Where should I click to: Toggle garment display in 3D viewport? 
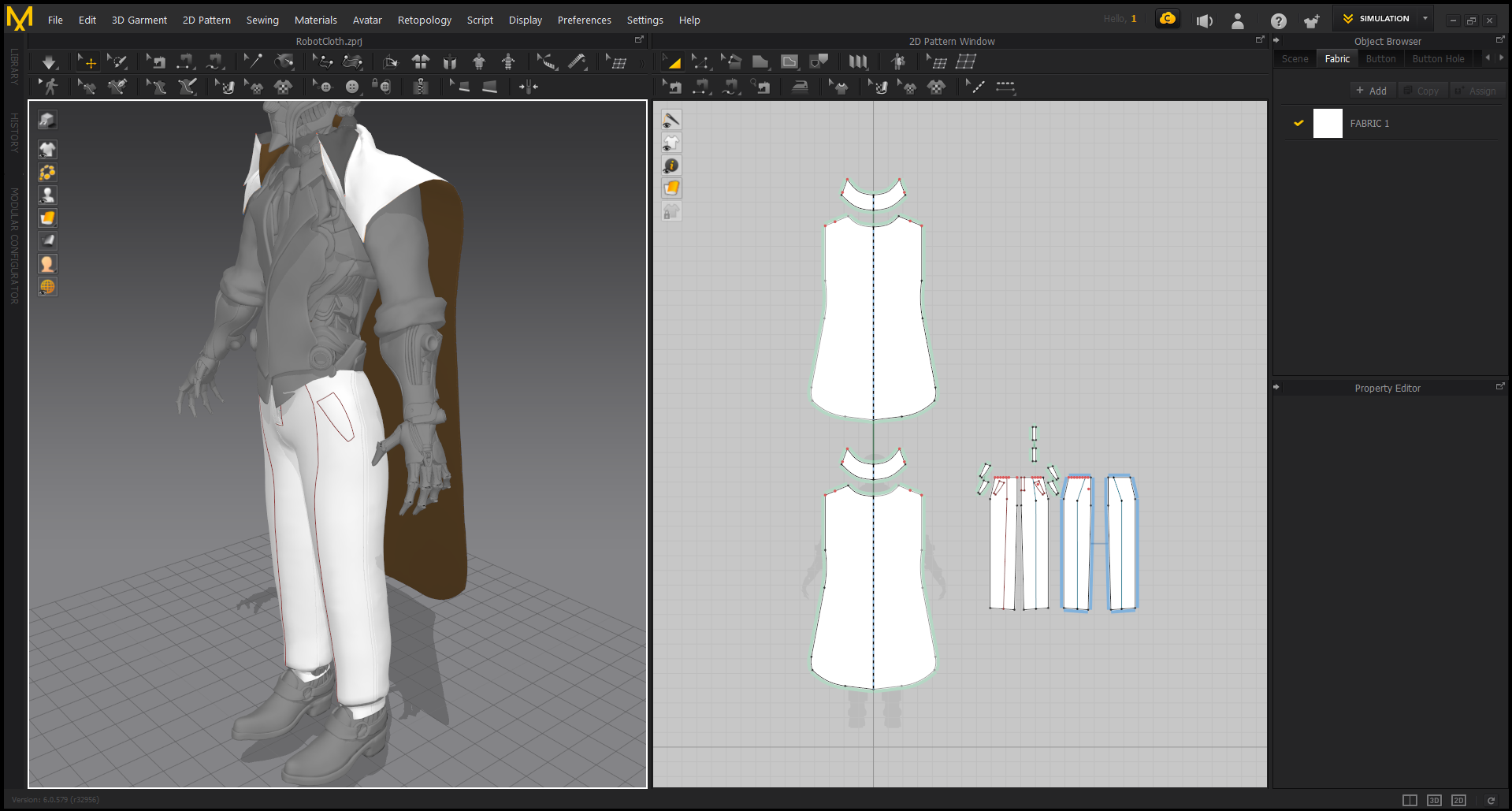tap(47, 150)
